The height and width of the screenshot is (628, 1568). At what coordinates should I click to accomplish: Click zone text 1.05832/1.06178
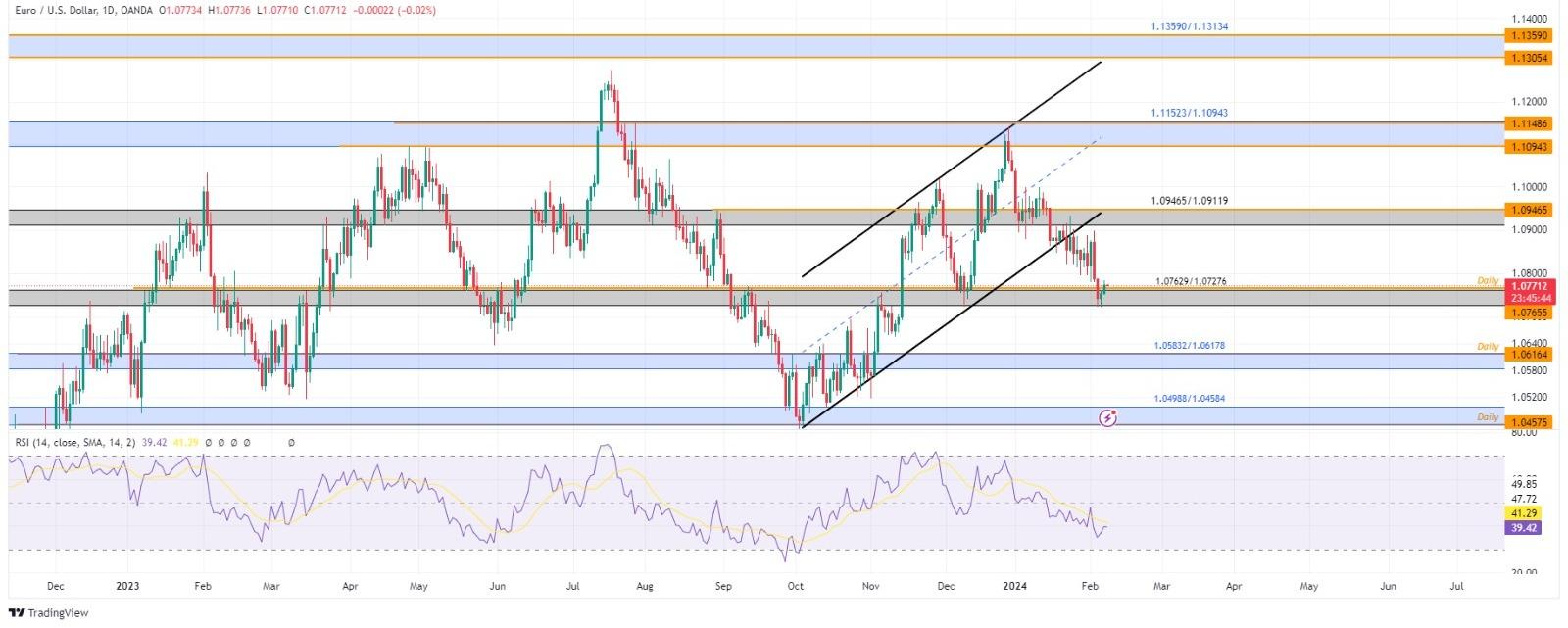(1189, 345)
